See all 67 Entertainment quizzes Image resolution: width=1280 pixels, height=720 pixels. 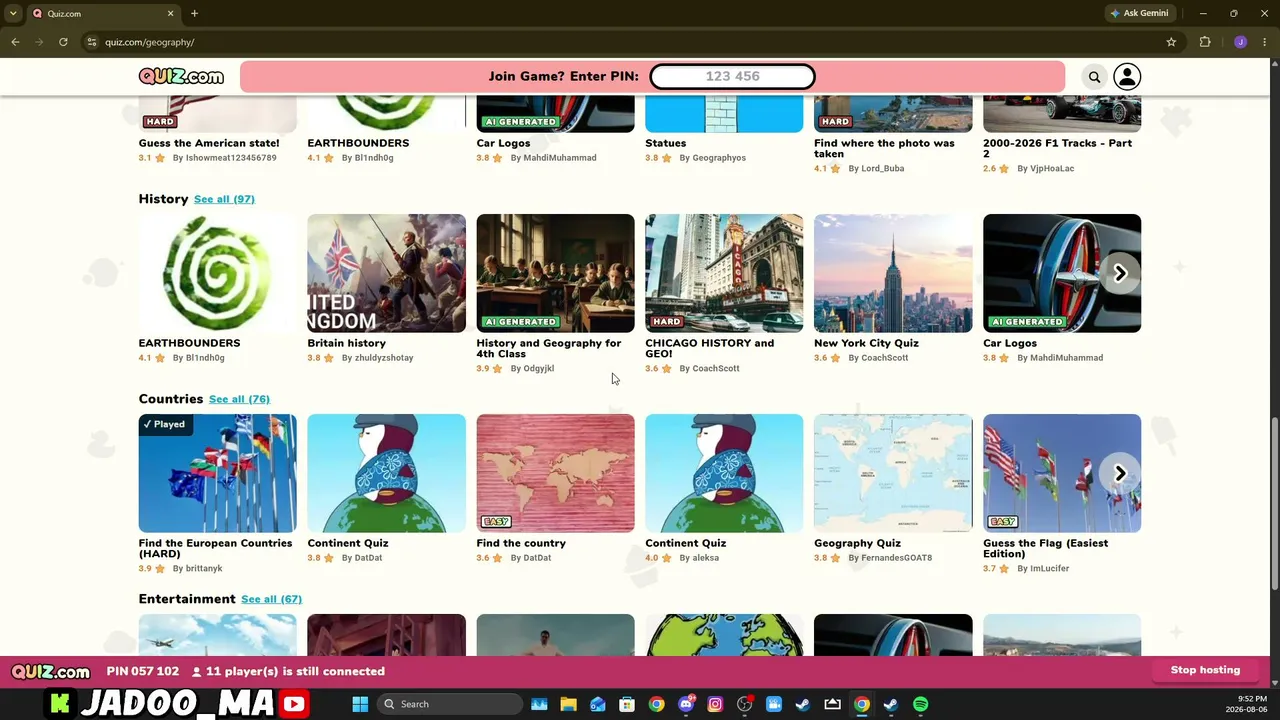(271, 599)
